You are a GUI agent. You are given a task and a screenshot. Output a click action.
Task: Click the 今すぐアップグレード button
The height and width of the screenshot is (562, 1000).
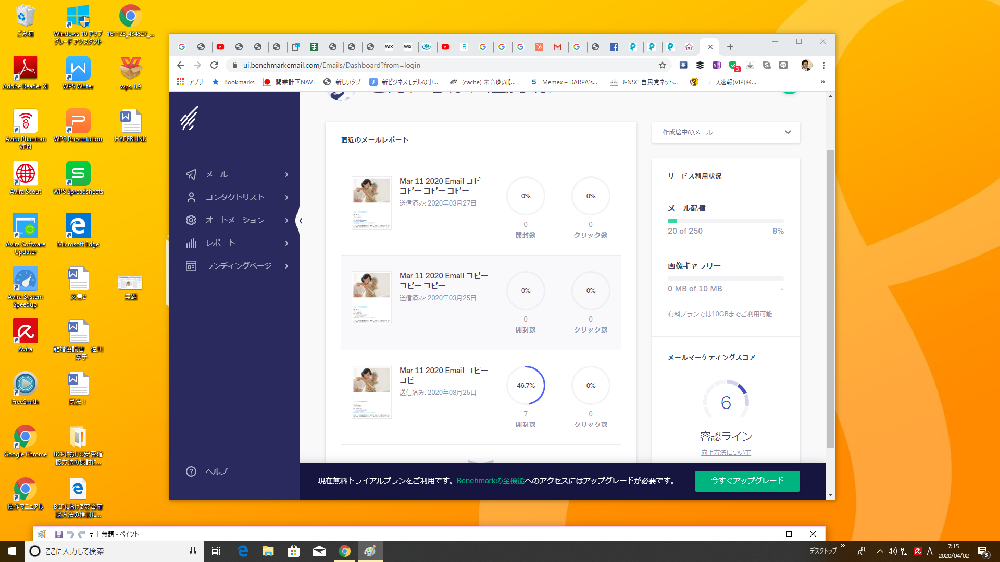point(747,481)
